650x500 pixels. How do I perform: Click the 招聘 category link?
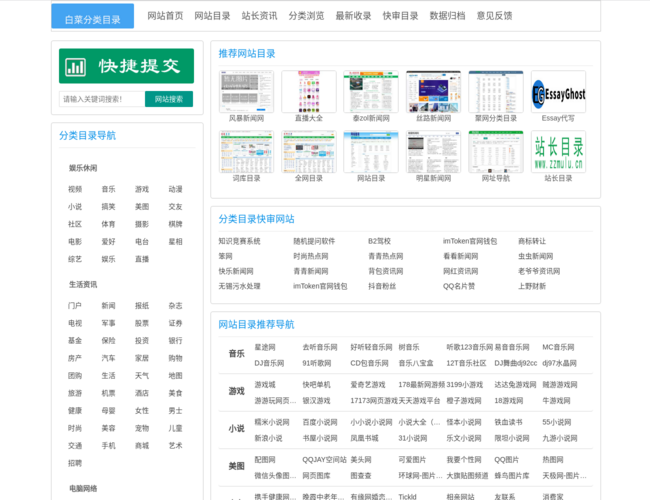[x=75, y=463]
